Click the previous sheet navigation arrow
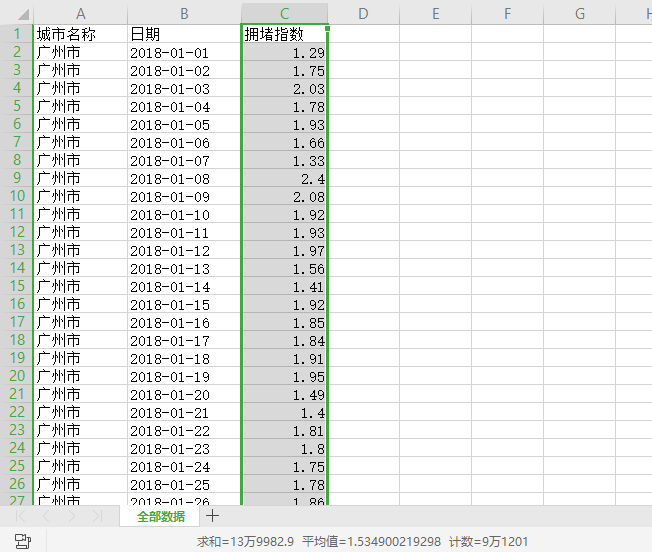Image resolution: width=652 pixels, height=552 pixels. (46, 517)
